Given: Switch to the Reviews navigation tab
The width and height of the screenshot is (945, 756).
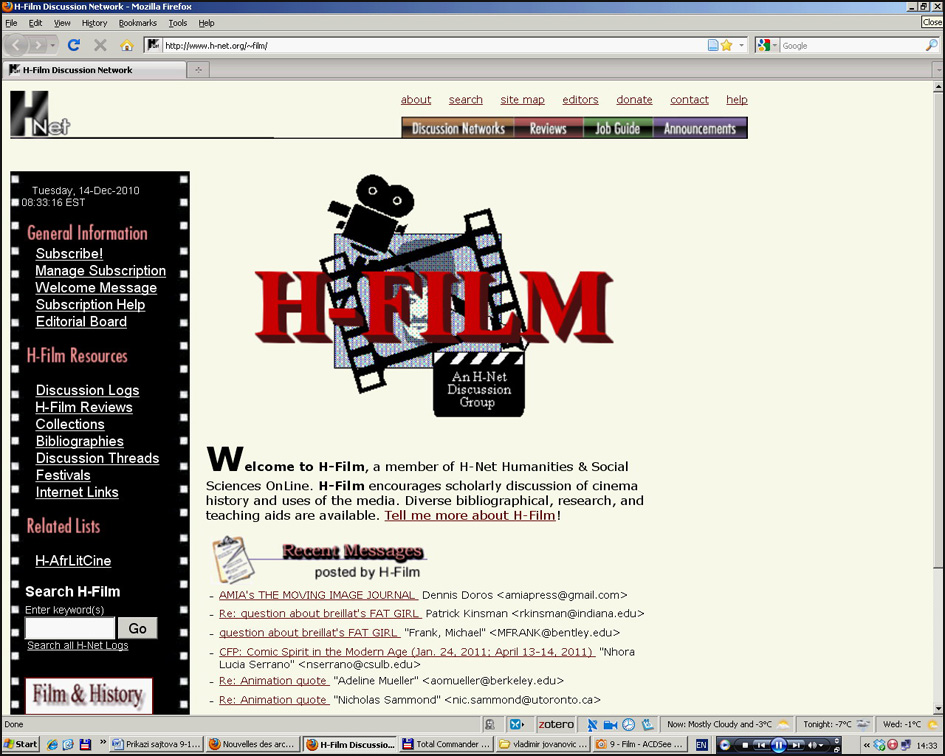Looking at the screenshot, I should [548, 129].
